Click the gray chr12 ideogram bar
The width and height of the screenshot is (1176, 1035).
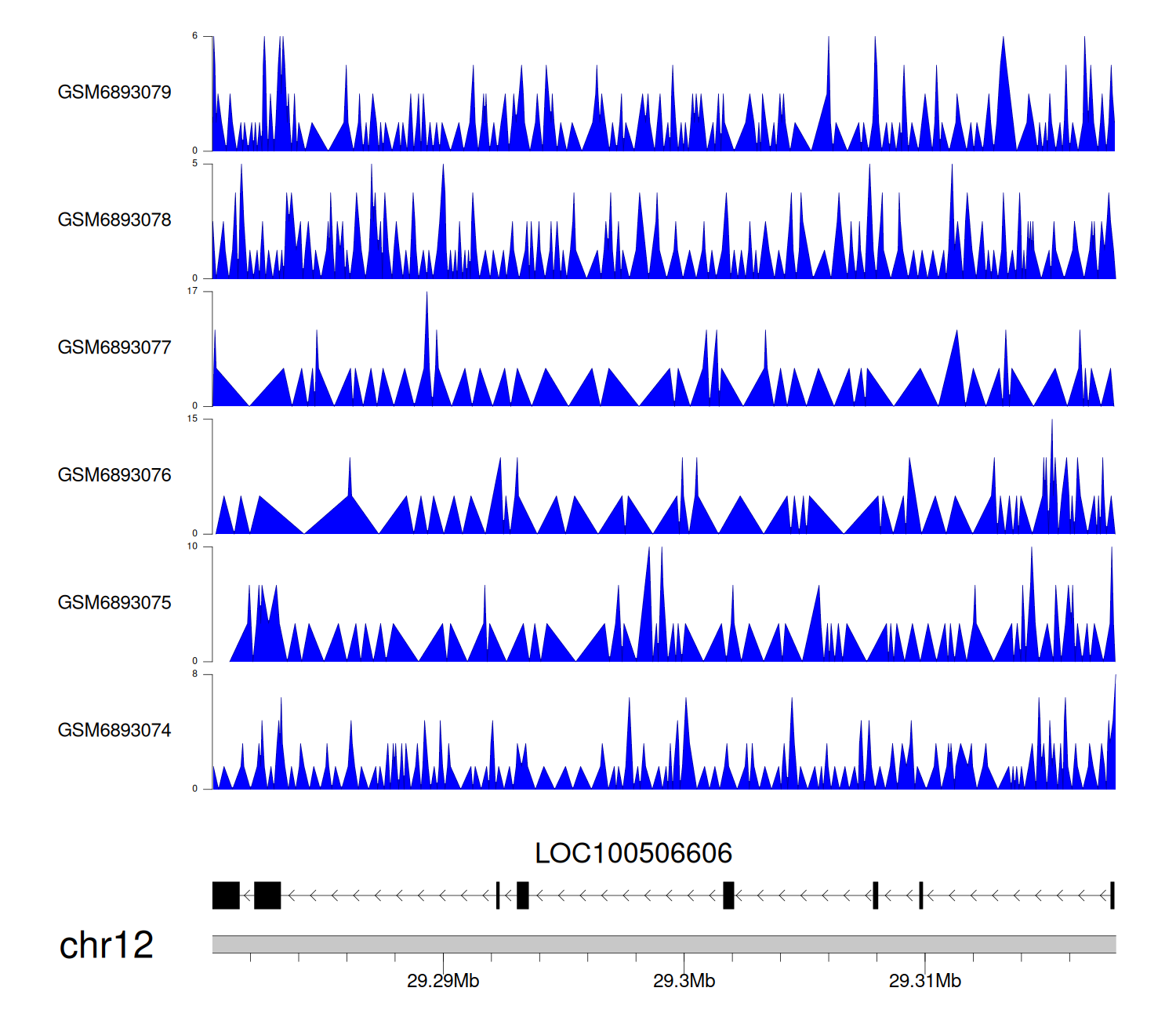663,944
